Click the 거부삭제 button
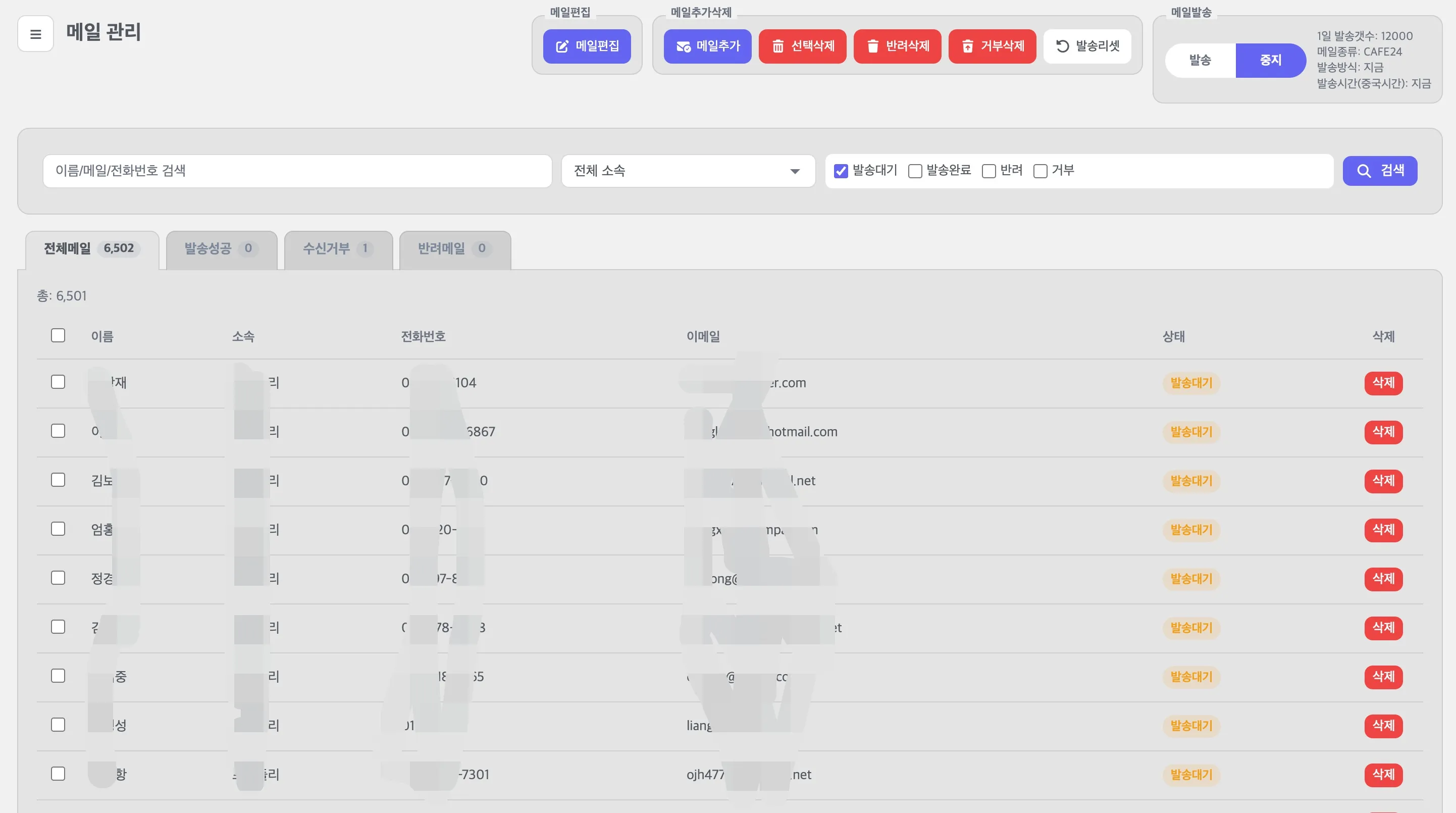Viewport: 1456px width, 813px height. [993, 46]
